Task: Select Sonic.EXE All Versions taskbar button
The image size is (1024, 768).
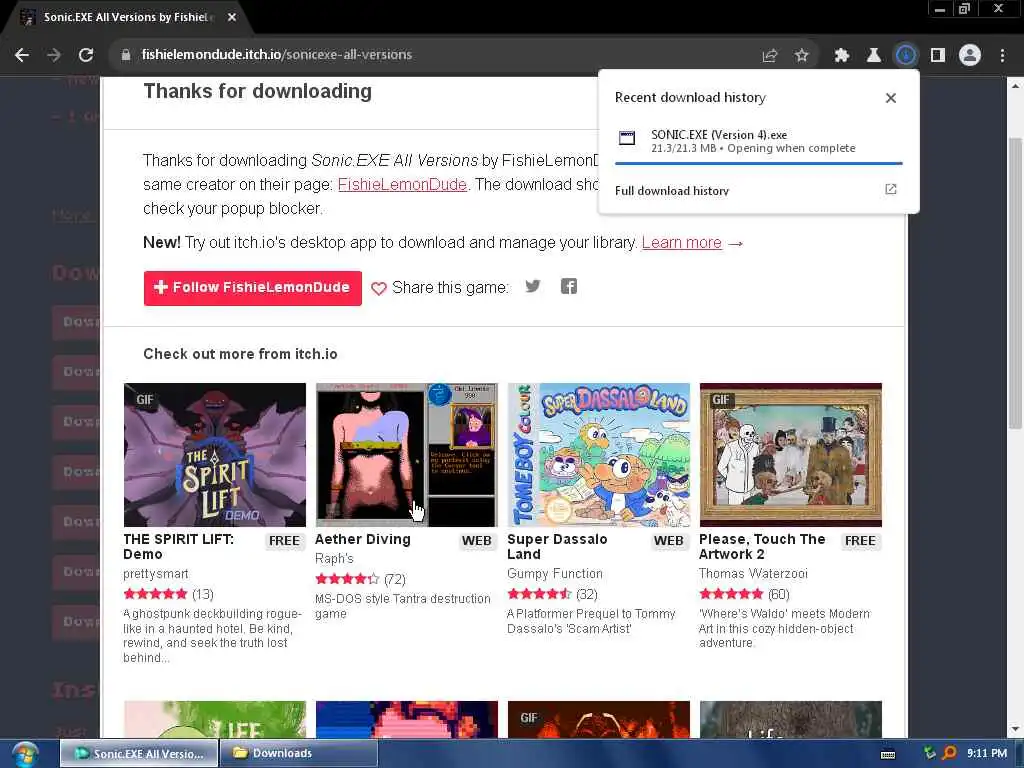Action: click(139, 754)
